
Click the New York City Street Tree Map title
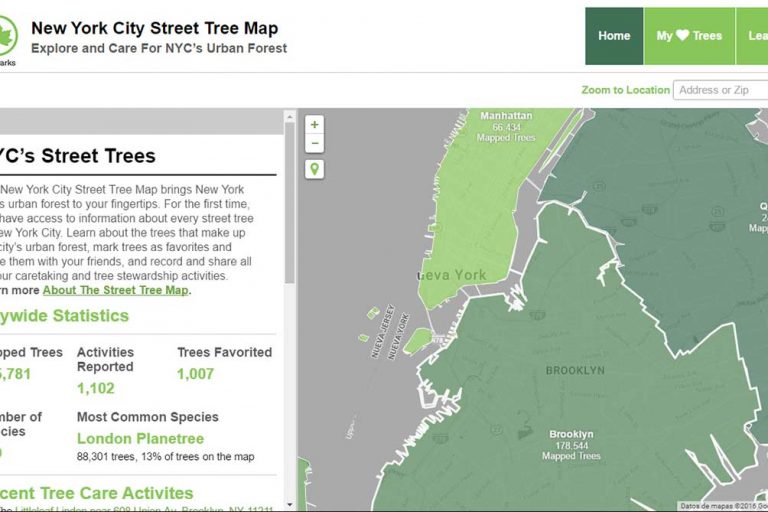155,29
